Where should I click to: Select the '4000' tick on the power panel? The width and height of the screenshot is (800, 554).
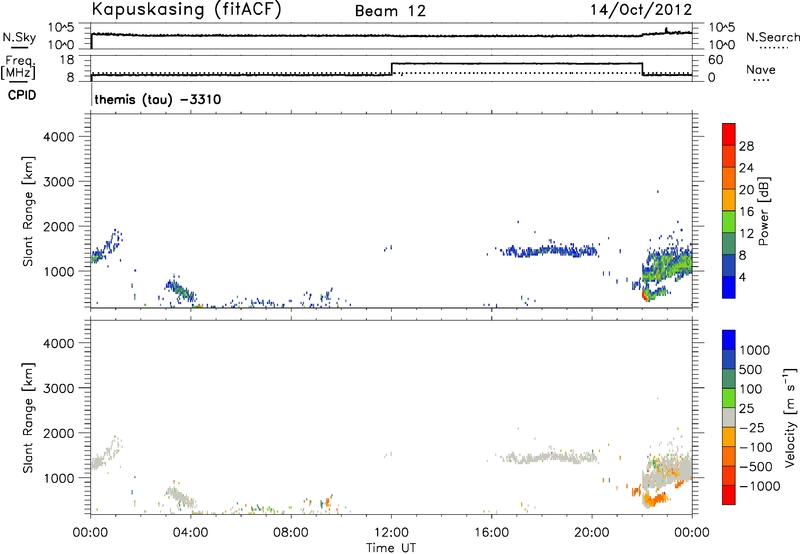[x=59, y=137]
